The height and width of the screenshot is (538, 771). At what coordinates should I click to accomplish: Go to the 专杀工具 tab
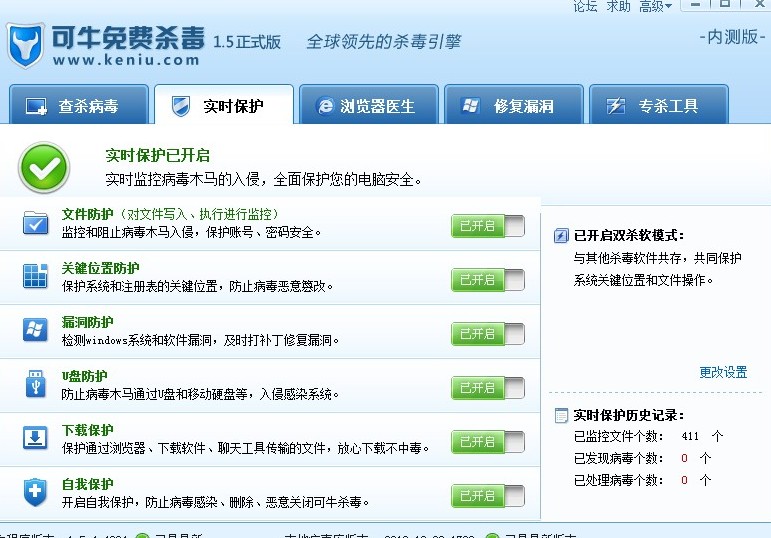656,106
